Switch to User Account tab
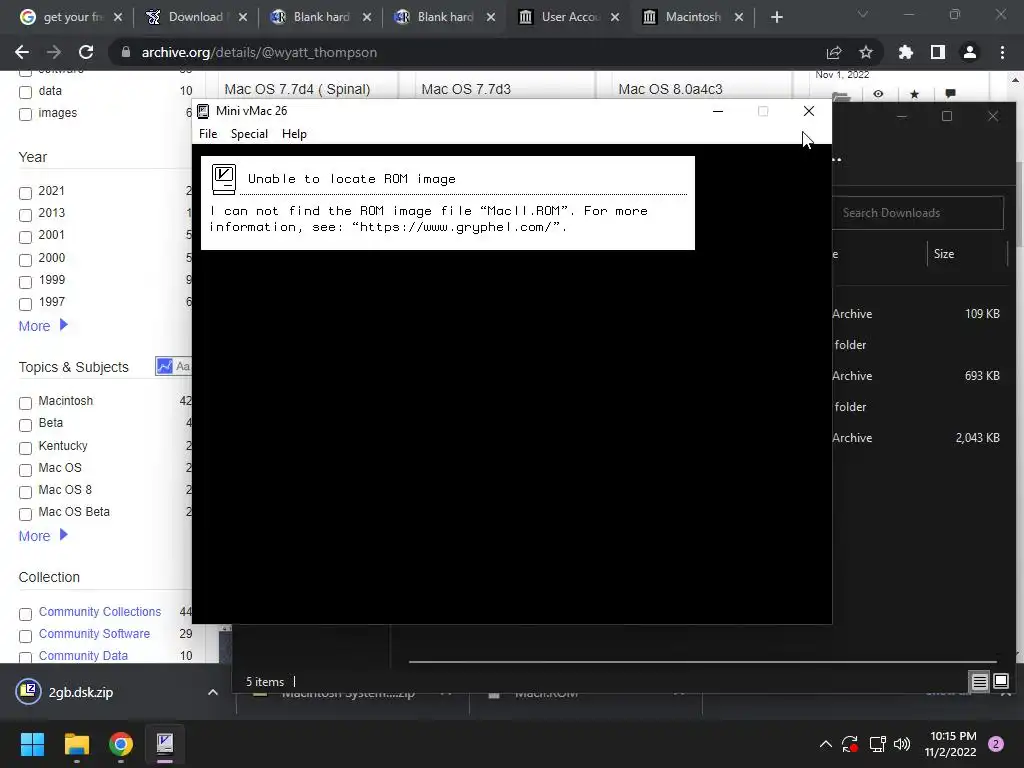This screenshot has height=768, width=1024. point(568,17)
